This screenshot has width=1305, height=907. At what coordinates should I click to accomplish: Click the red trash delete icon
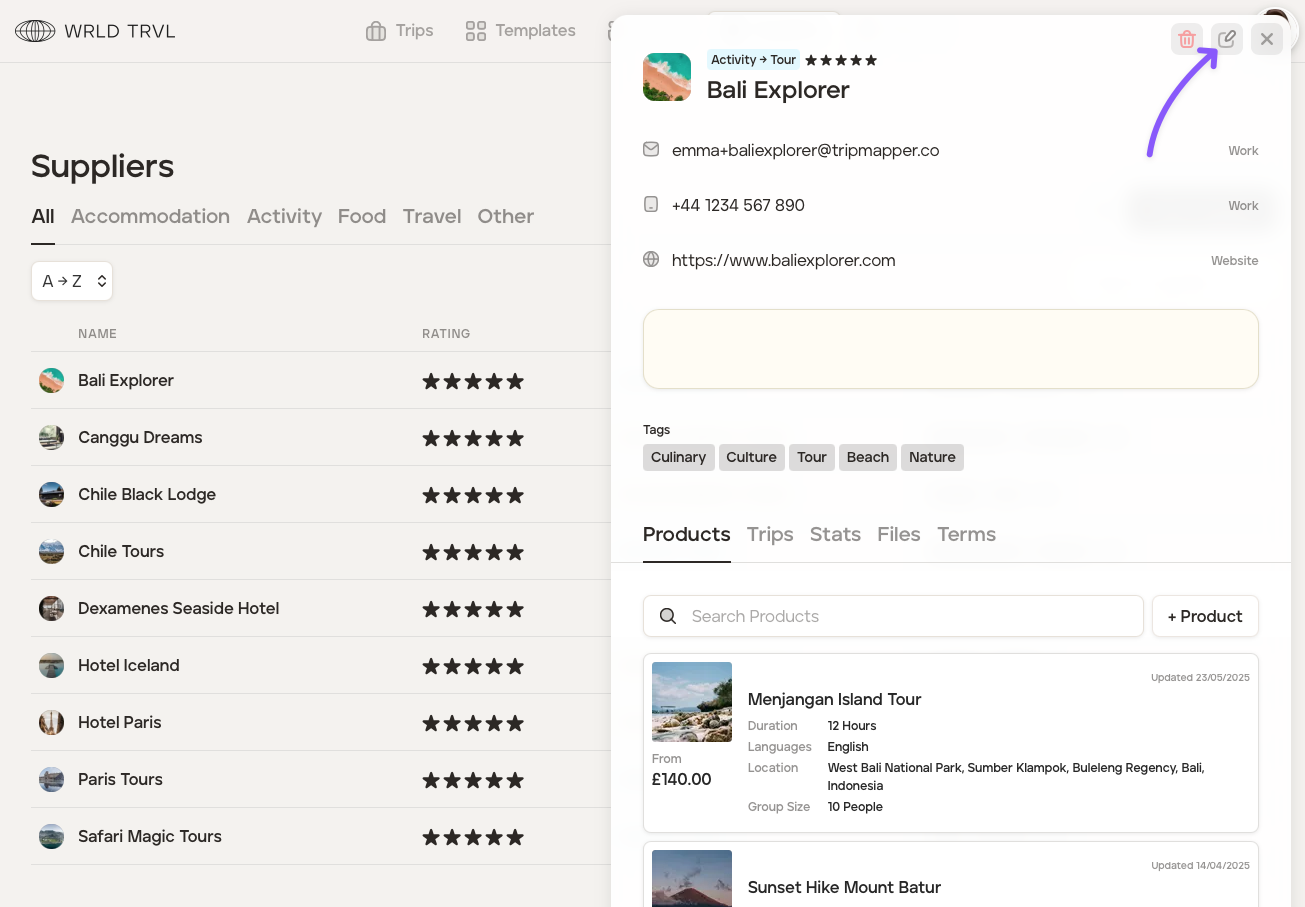(1187, 39)
